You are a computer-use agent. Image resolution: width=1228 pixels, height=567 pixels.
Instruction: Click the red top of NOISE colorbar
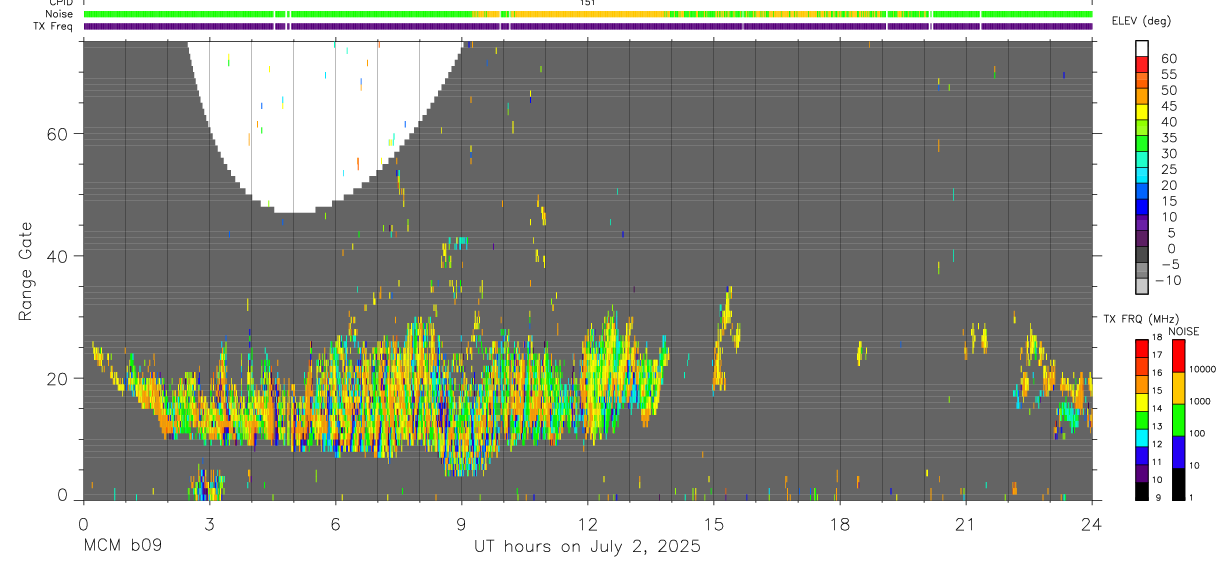tap(1179, 355)
